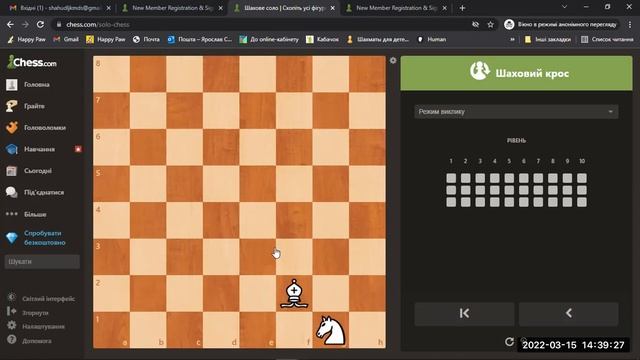640x360 pixels.
Task: Click the restart circular arrow icon
Action: 509,342
